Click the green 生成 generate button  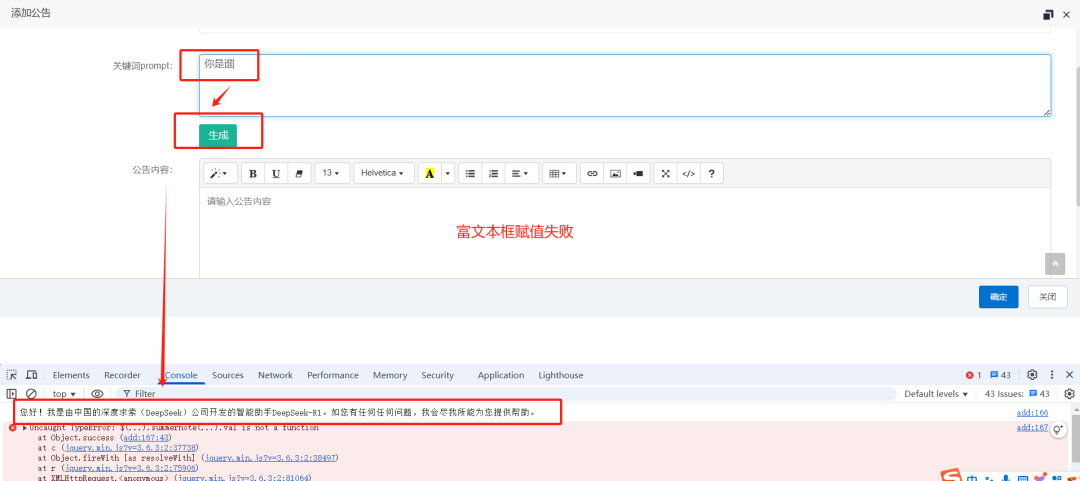(218, 135)
